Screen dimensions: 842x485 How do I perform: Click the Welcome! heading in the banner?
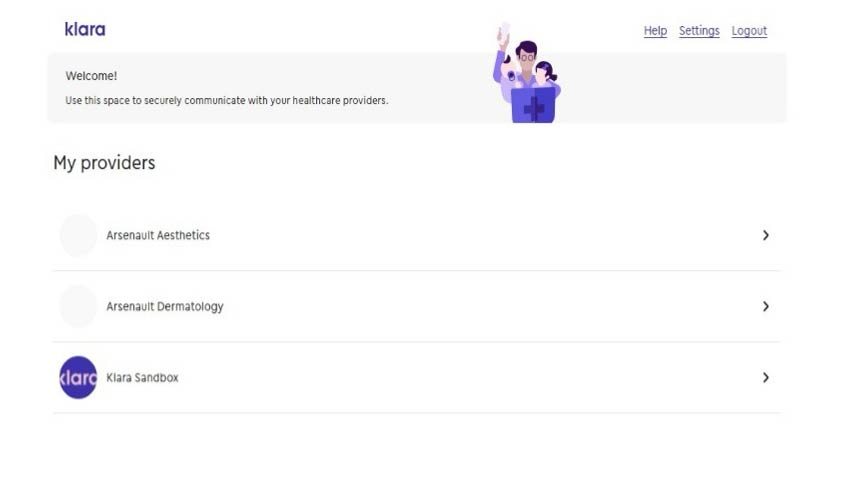click(x=91, y=76)
